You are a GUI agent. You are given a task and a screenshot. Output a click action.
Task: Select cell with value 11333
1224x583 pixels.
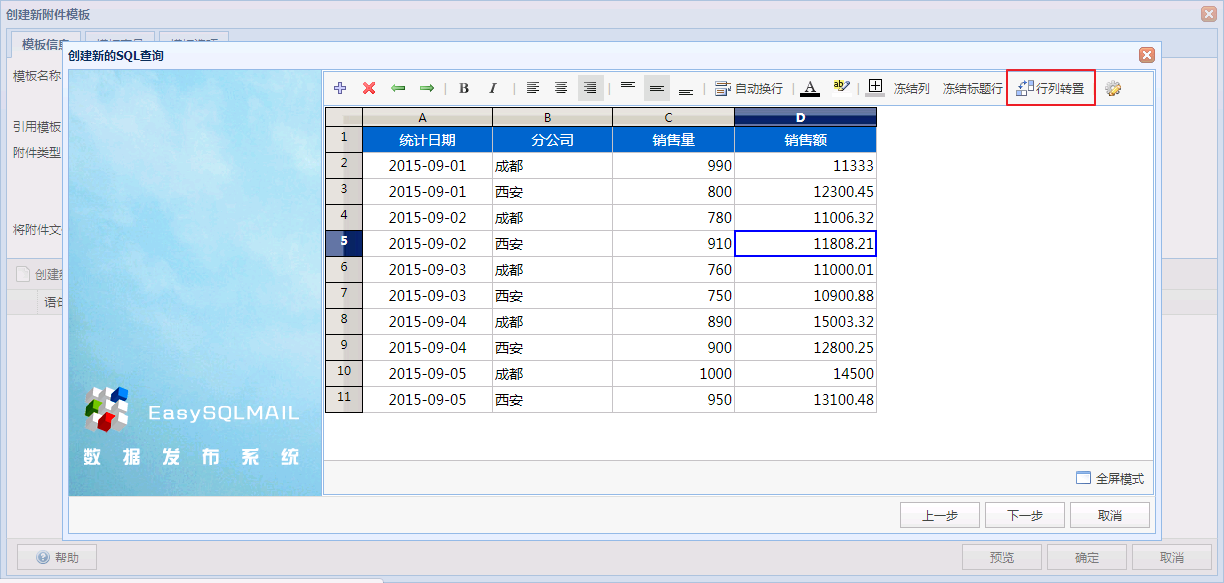click(x=805, y=166)
